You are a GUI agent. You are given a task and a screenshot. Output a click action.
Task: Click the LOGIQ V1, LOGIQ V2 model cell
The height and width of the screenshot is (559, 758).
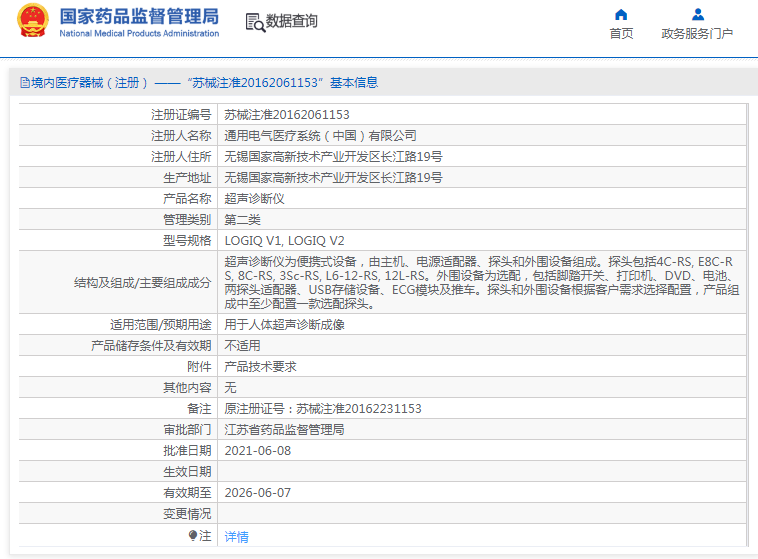[x=283, y=240]
